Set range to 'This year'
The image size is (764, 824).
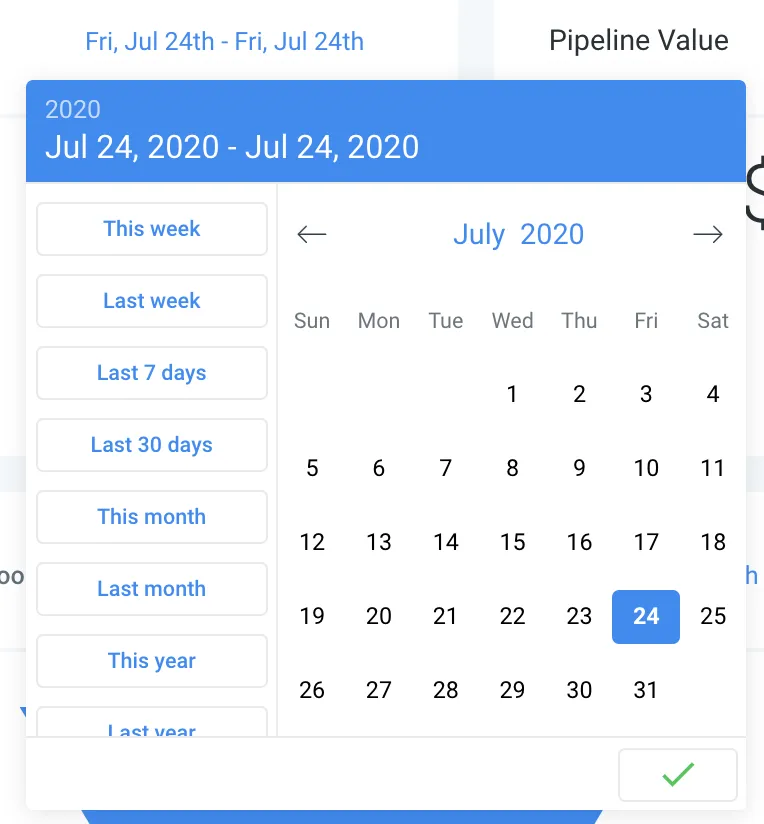(x=152, y=661)
